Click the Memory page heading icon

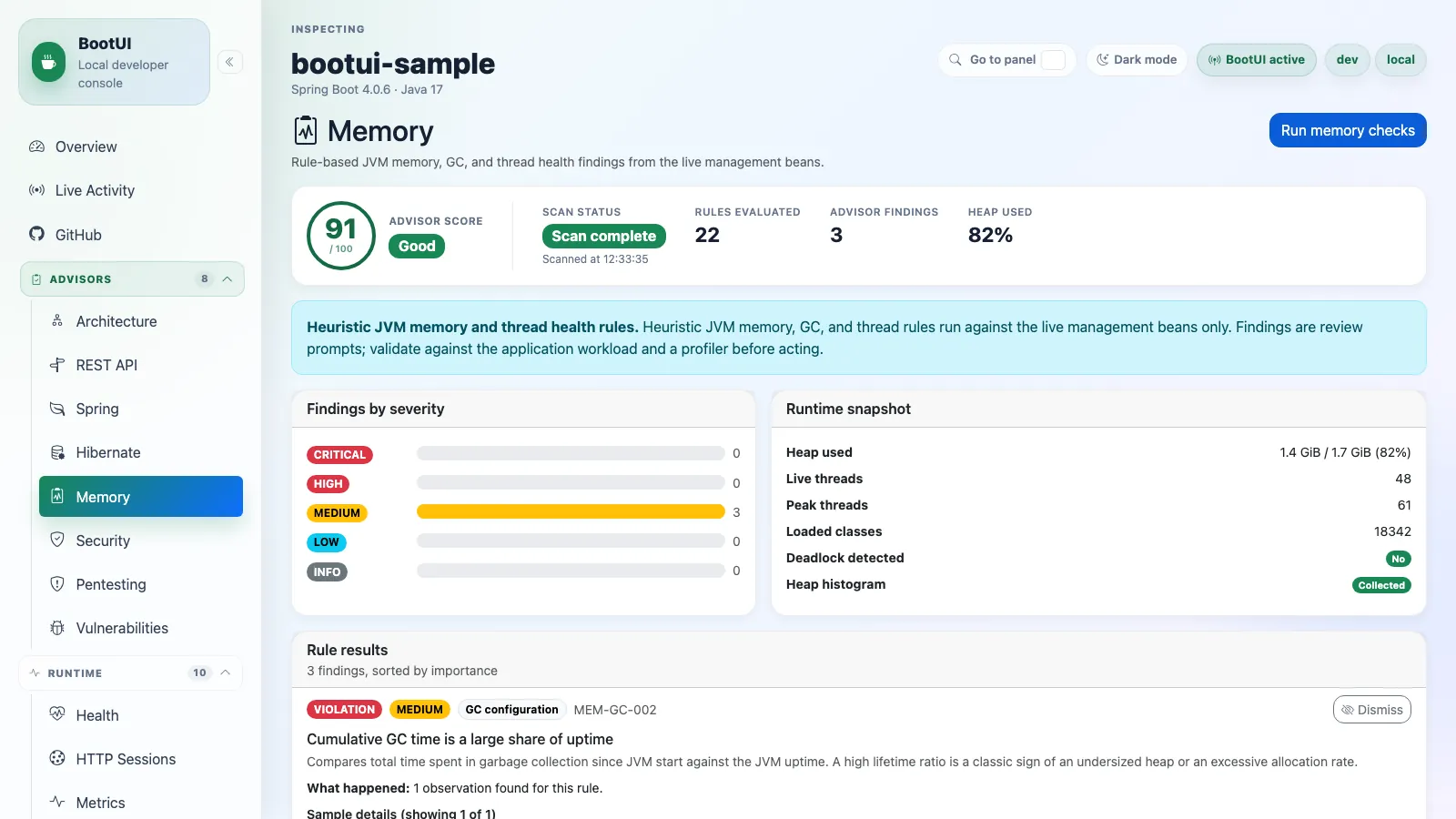coord(306,131)
